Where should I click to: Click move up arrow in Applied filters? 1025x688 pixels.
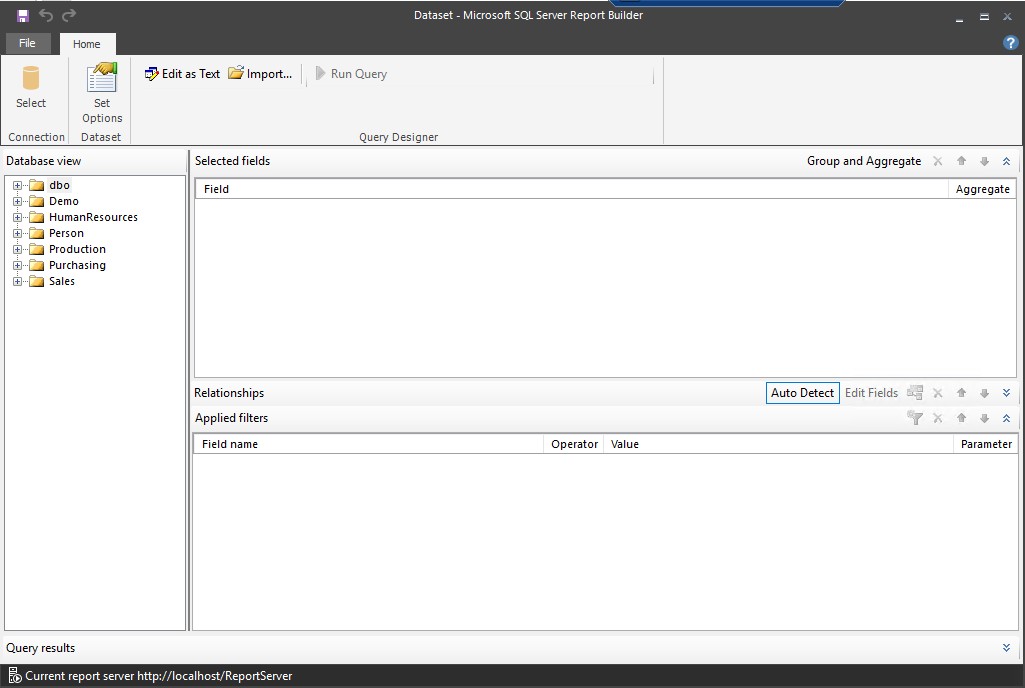[961, 418]
